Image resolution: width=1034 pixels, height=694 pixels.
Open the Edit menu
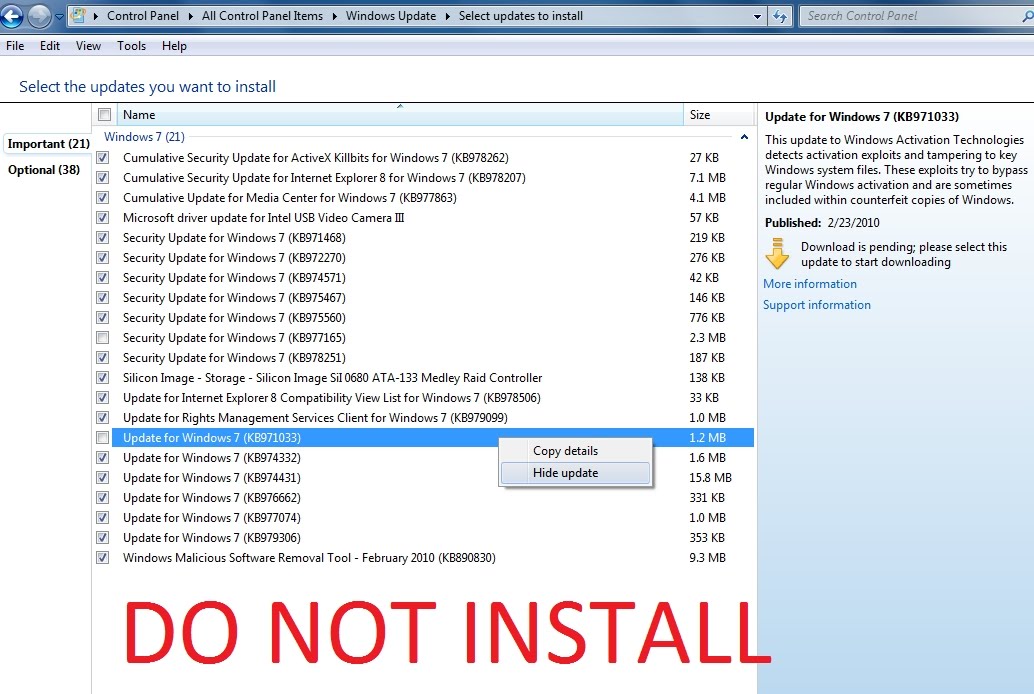click(49, 46)
